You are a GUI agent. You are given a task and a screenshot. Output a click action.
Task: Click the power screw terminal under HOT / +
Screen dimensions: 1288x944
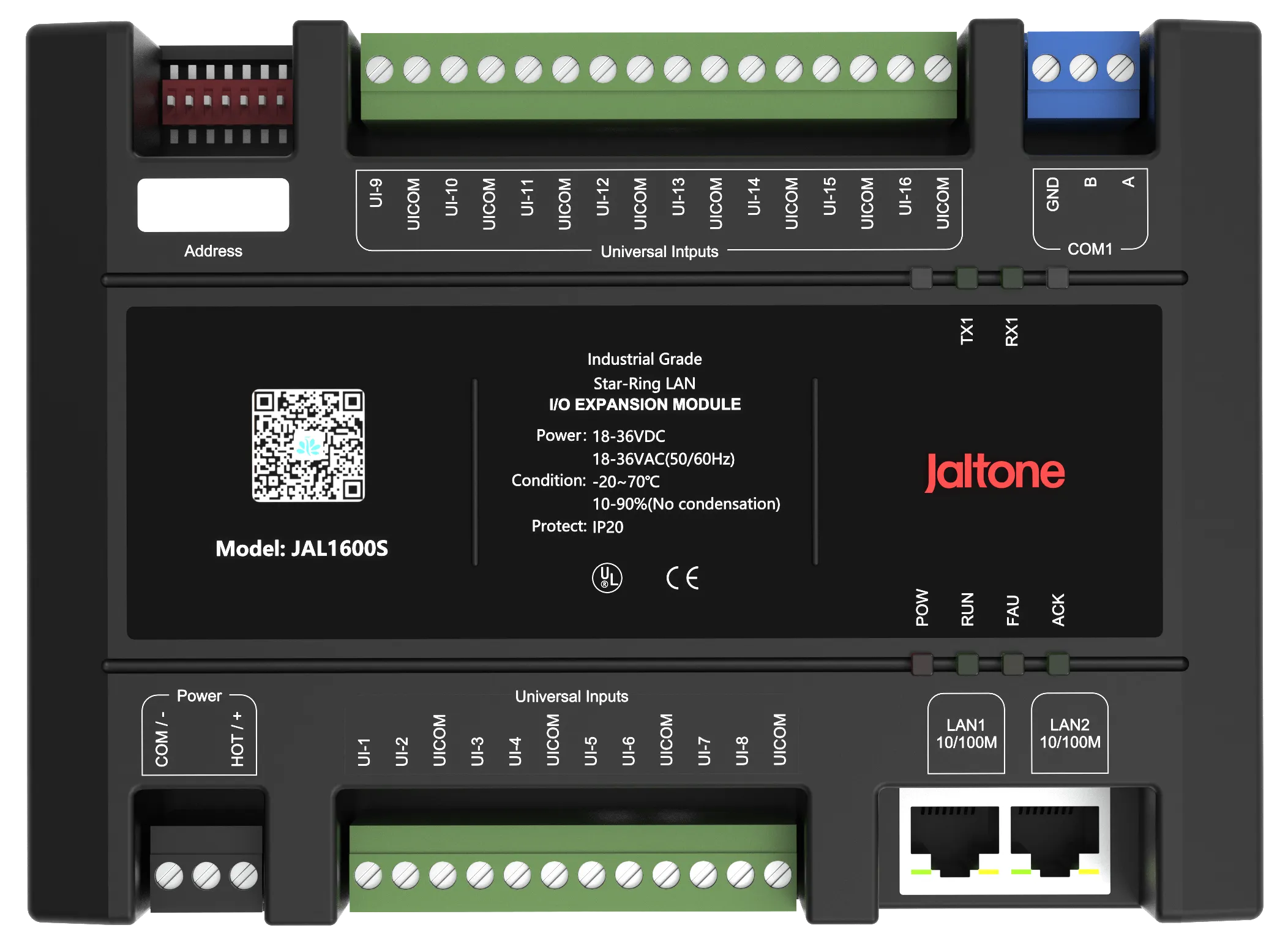coord(244,876)
